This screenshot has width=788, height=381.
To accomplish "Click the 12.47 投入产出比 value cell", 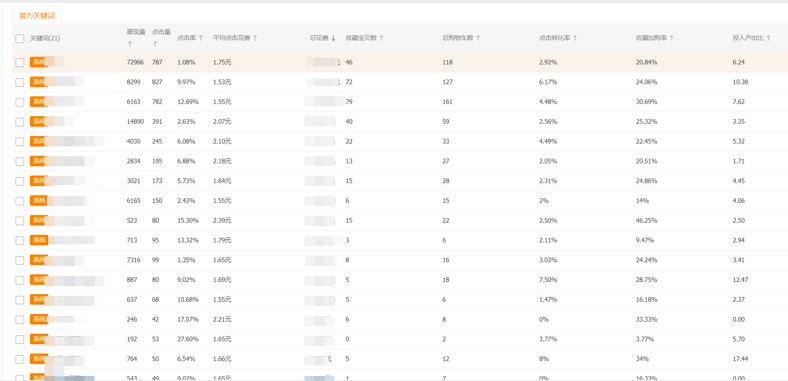I will click(x=740, y=279).
